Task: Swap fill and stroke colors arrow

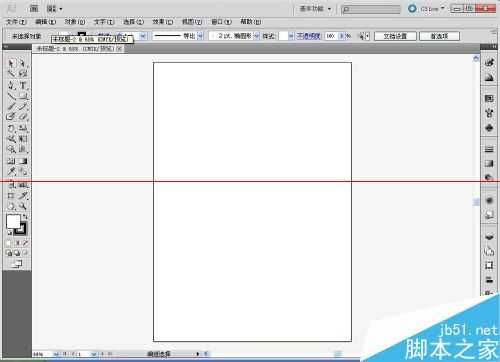Action: pyautogui.click(x=25, y=217)
